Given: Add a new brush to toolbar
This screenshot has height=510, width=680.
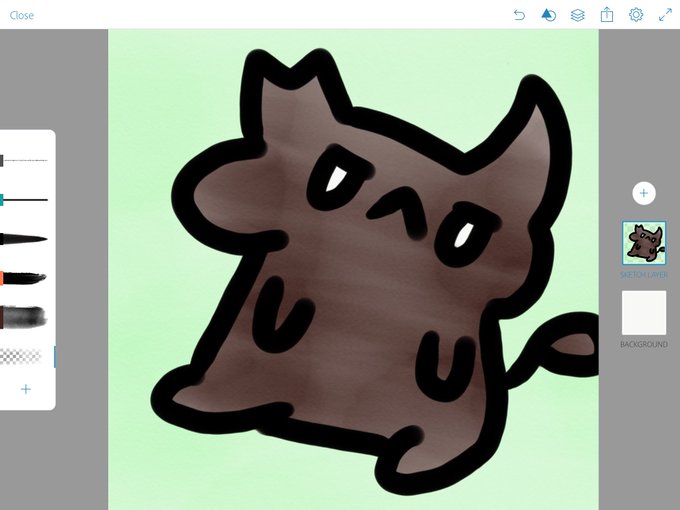Looking at the screenshot, I should 26,389.
